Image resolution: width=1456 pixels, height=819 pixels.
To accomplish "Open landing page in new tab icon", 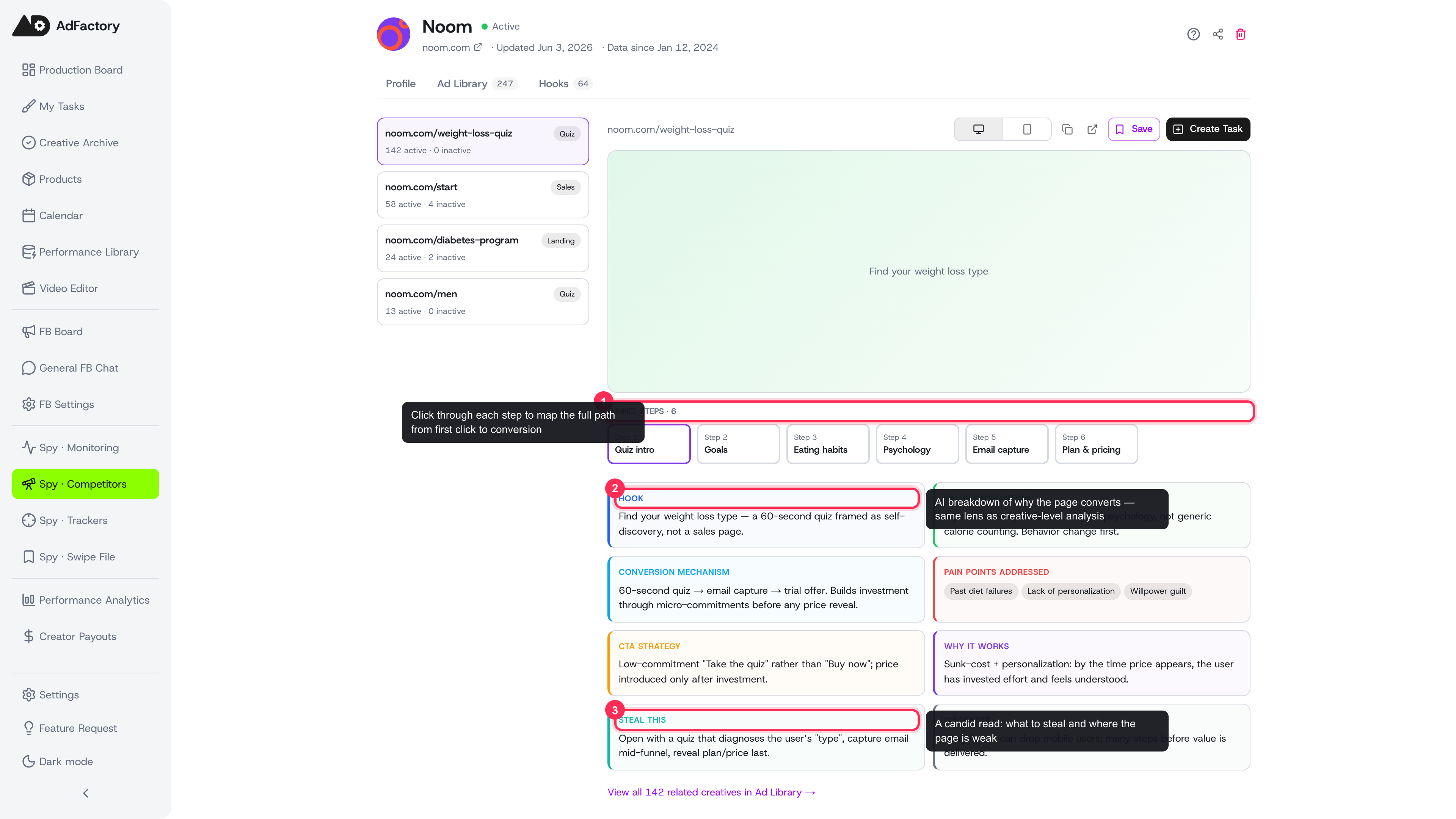I will tap(1092, 129).
